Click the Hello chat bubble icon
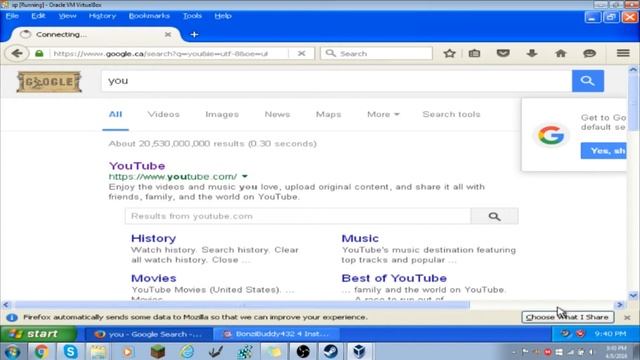 [589, 53]
